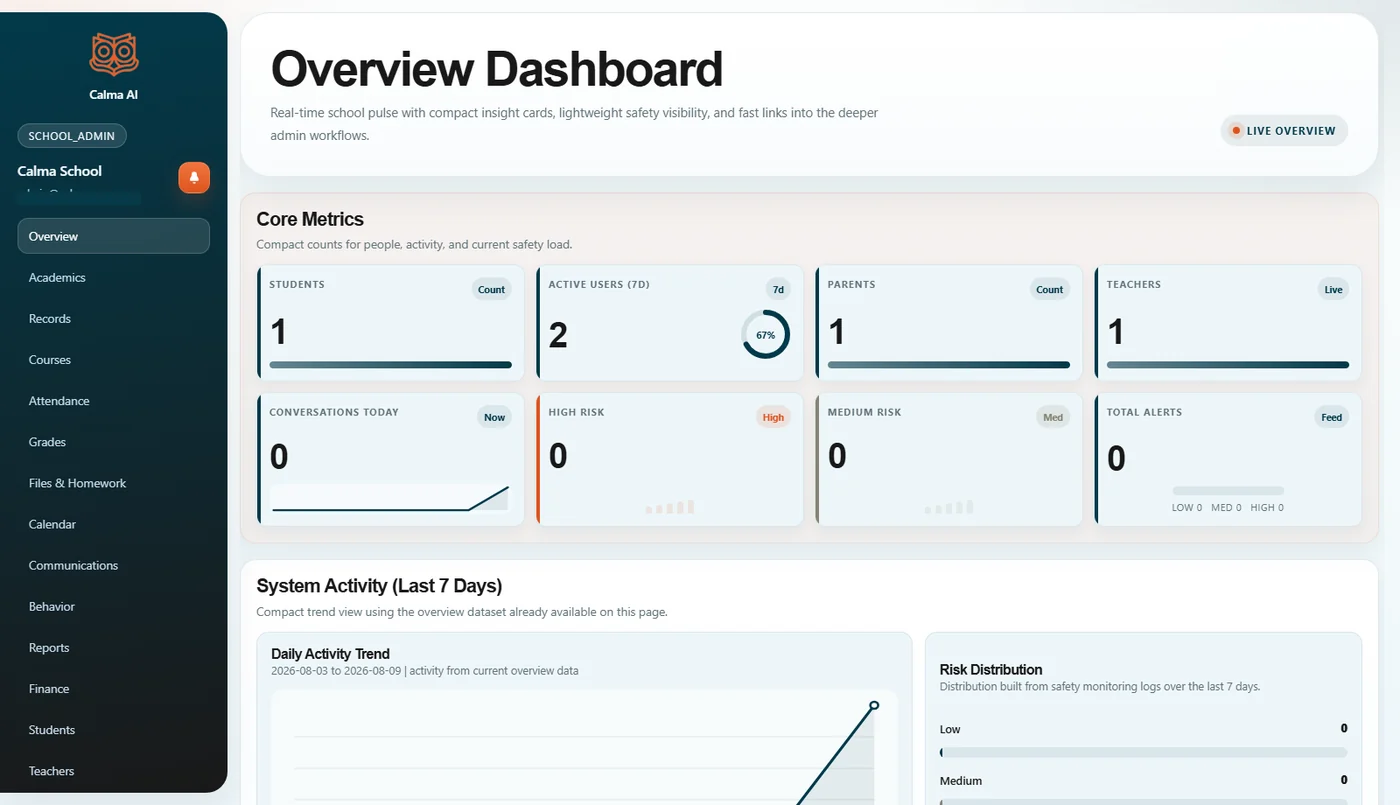Click the Medium Risk mini bar chart
Viewport: 1400px width, 805px height.
pos(949,507)
